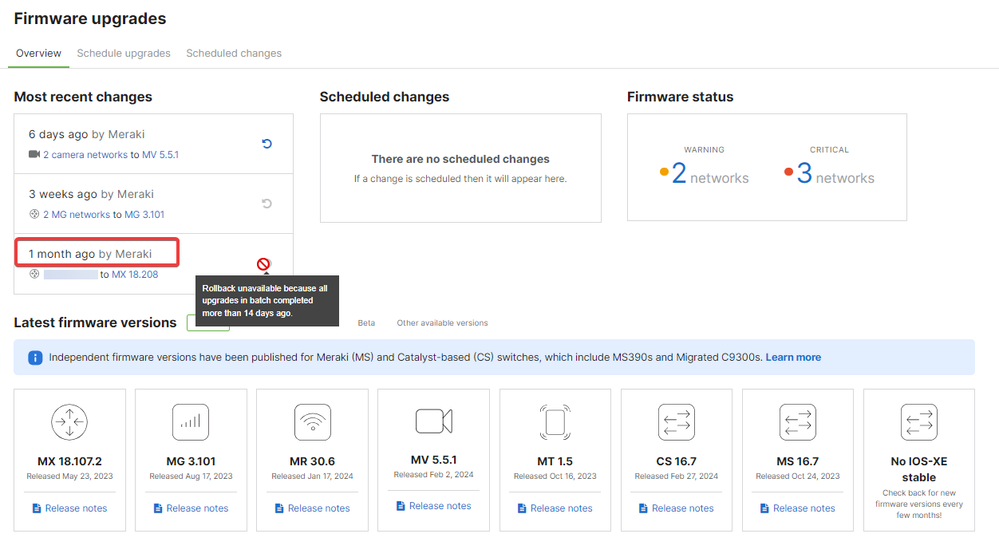Click the CS switch icon
Screen dimensions: 999x546
click(676, 422)
